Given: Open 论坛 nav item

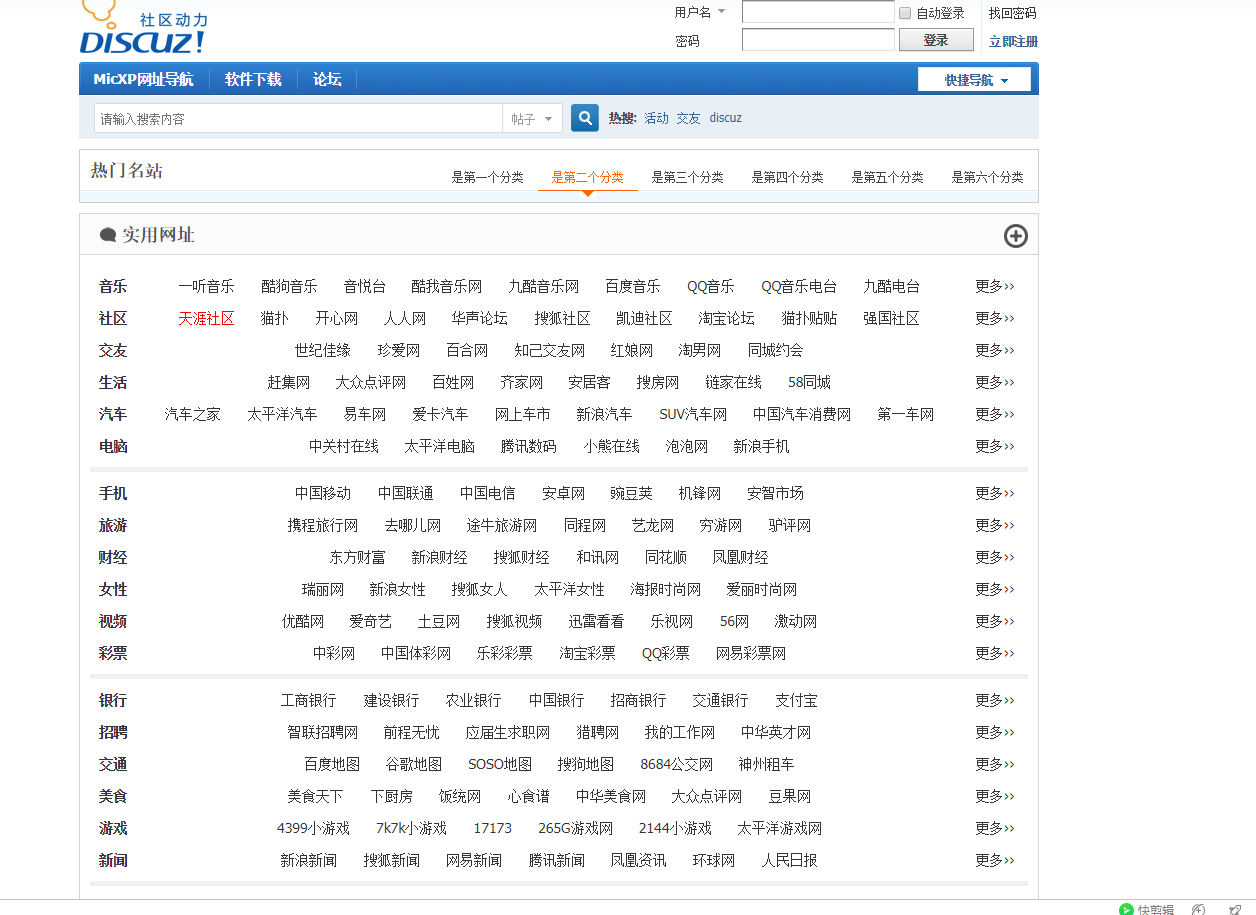Looking at the screenshot, I should tap(327, 79).
